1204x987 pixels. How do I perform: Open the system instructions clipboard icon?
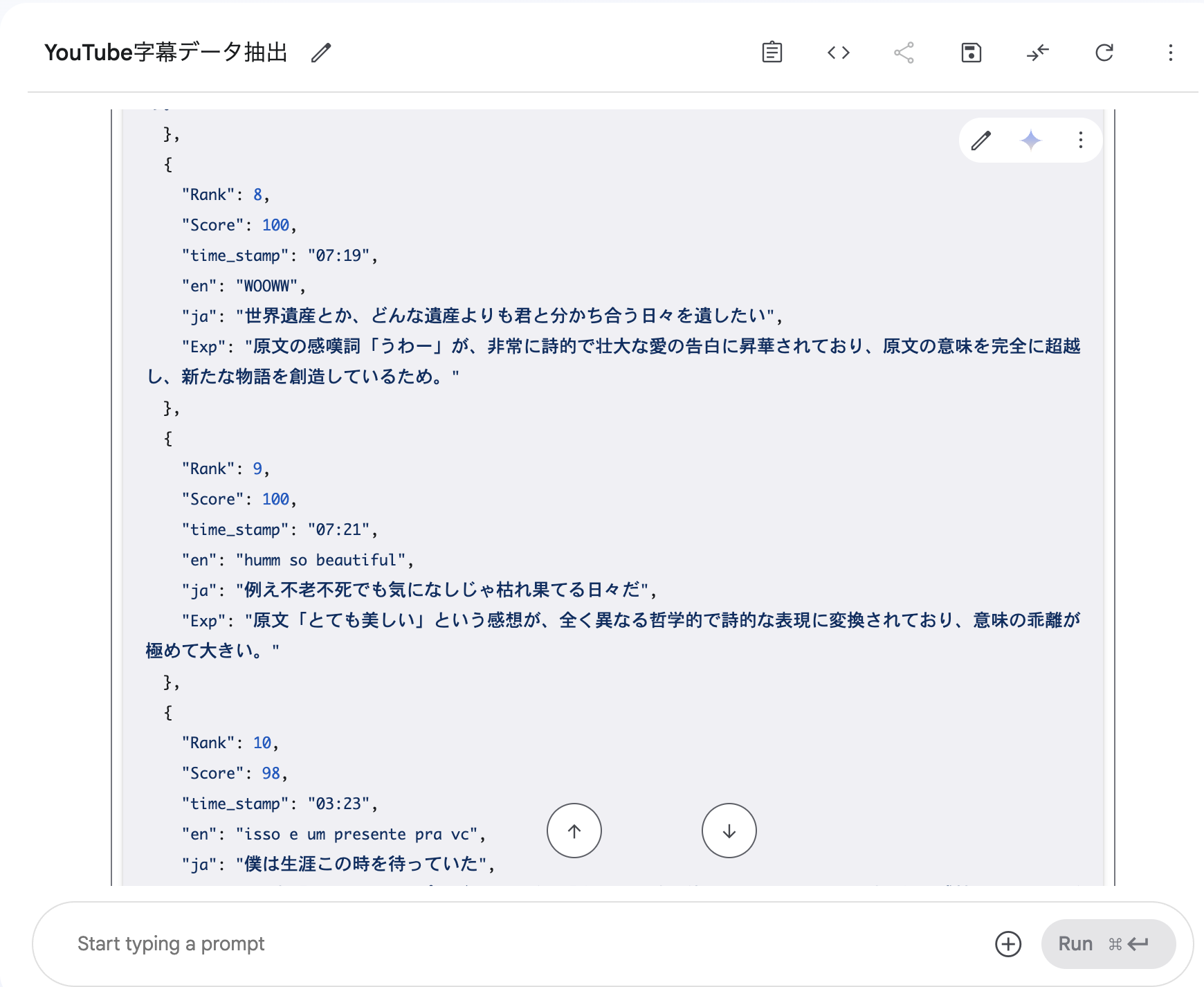coord(772,52)
